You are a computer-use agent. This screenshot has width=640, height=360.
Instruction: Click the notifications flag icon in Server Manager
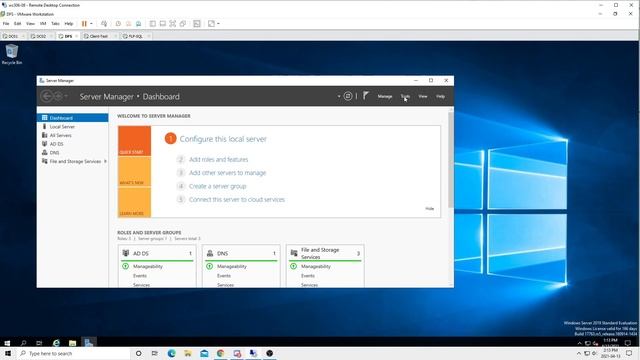point(366,96)
